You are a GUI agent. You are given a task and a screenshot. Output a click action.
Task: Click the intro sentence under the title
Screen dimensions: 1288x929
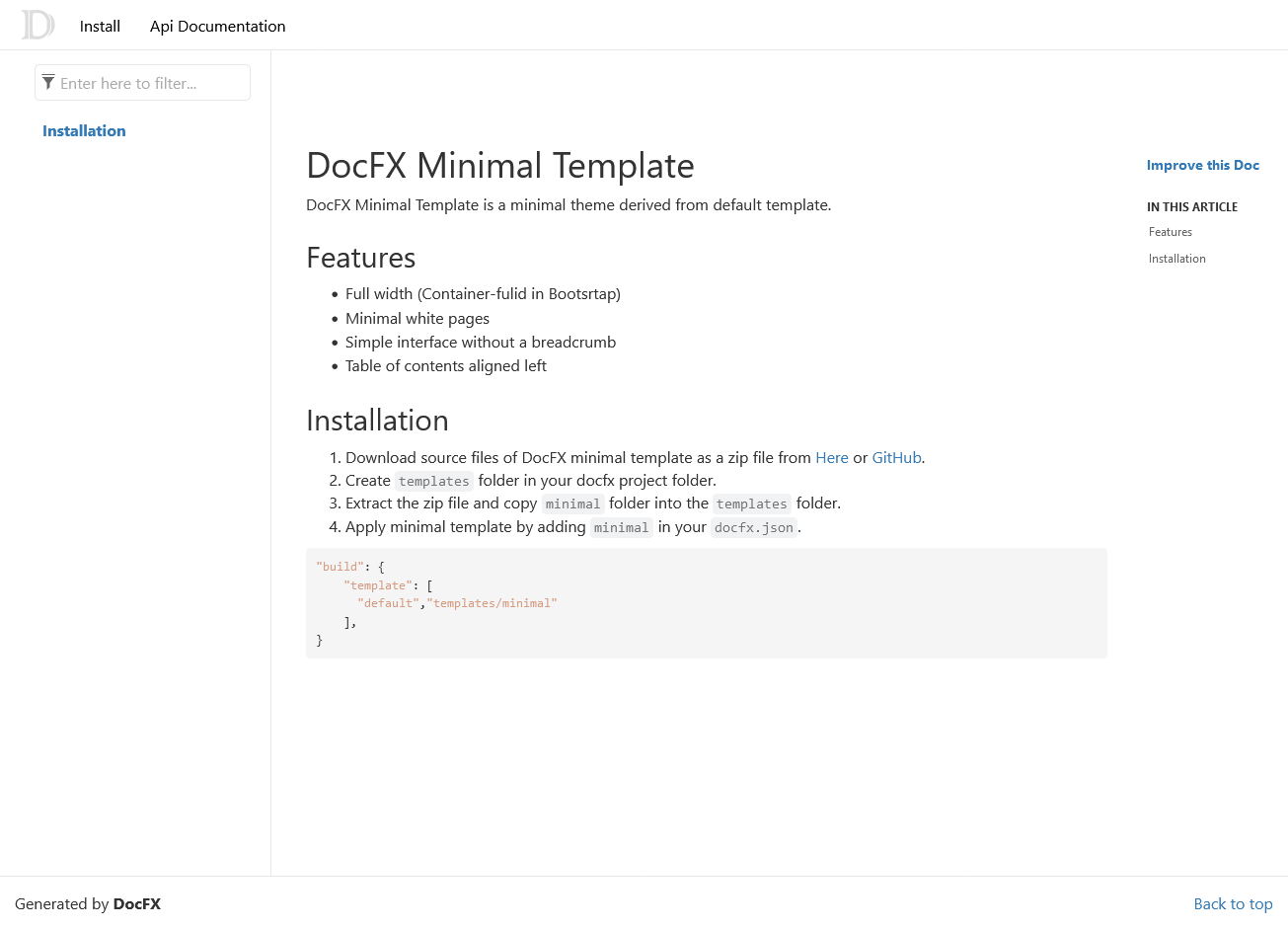click(x=568, y=205)
